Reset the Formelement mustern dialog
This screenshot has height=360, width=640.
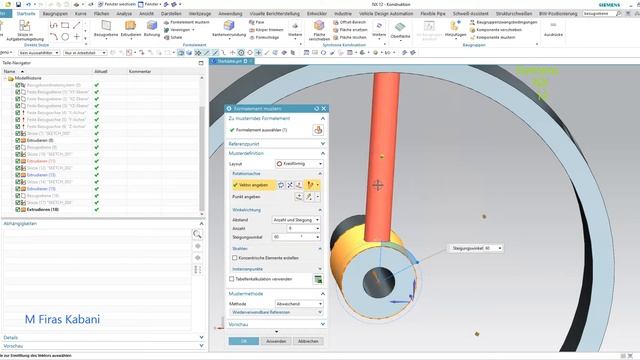tap(316, 109)
